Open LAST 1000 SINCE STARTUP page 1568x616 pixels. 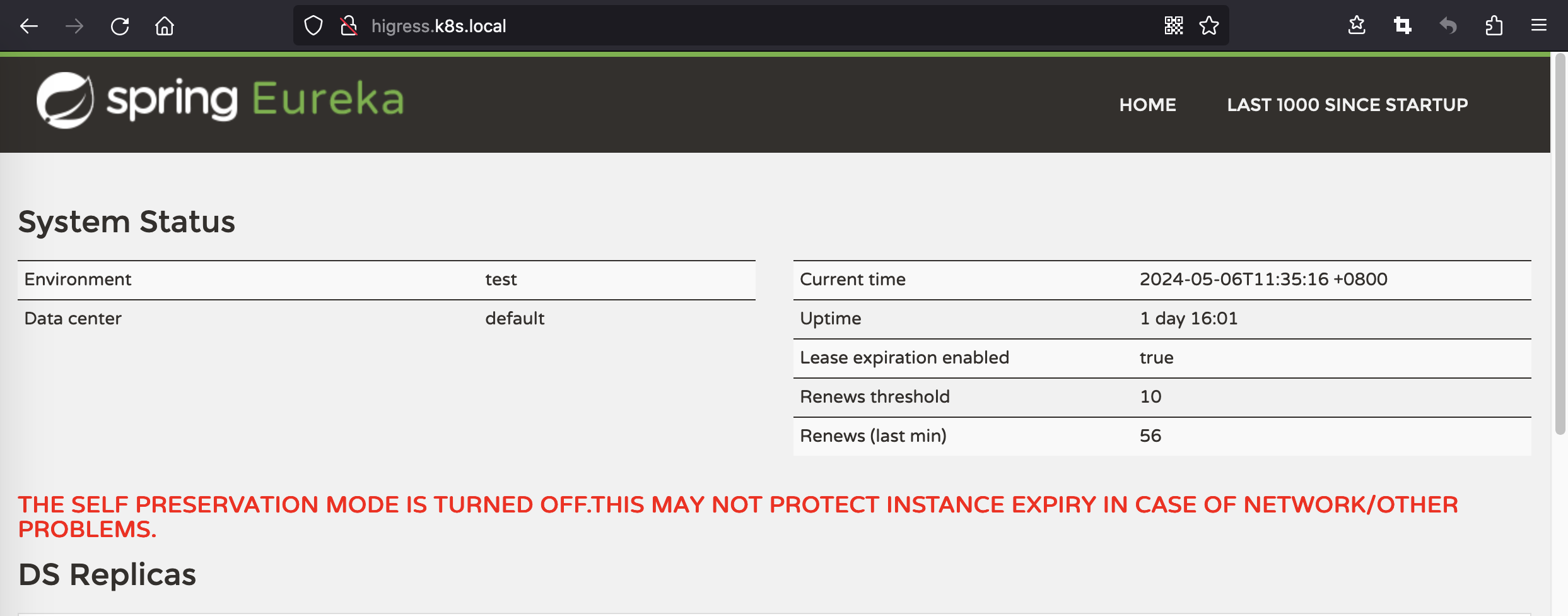(x=1348, y=105)
